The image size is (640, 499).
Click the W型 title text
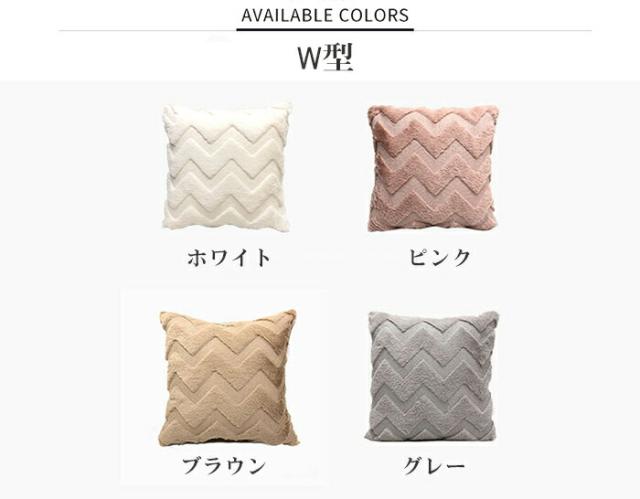point(325,58)
